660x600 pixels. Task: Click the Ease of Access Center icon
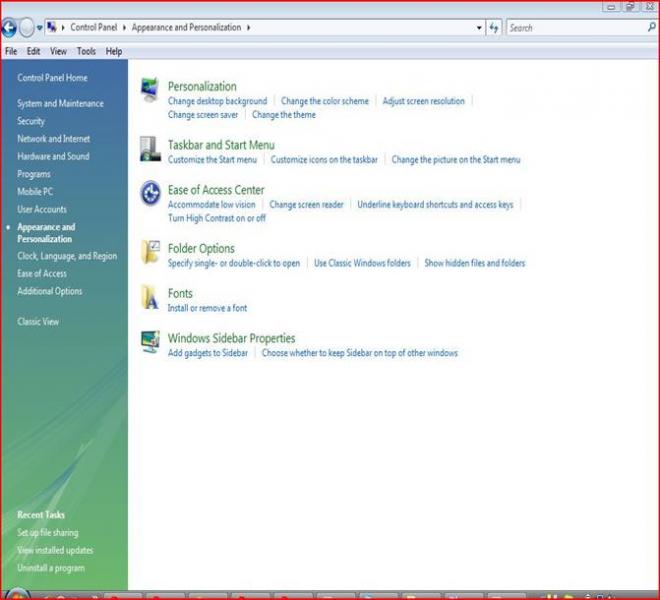pyautogui.click(x=150, y=193)
